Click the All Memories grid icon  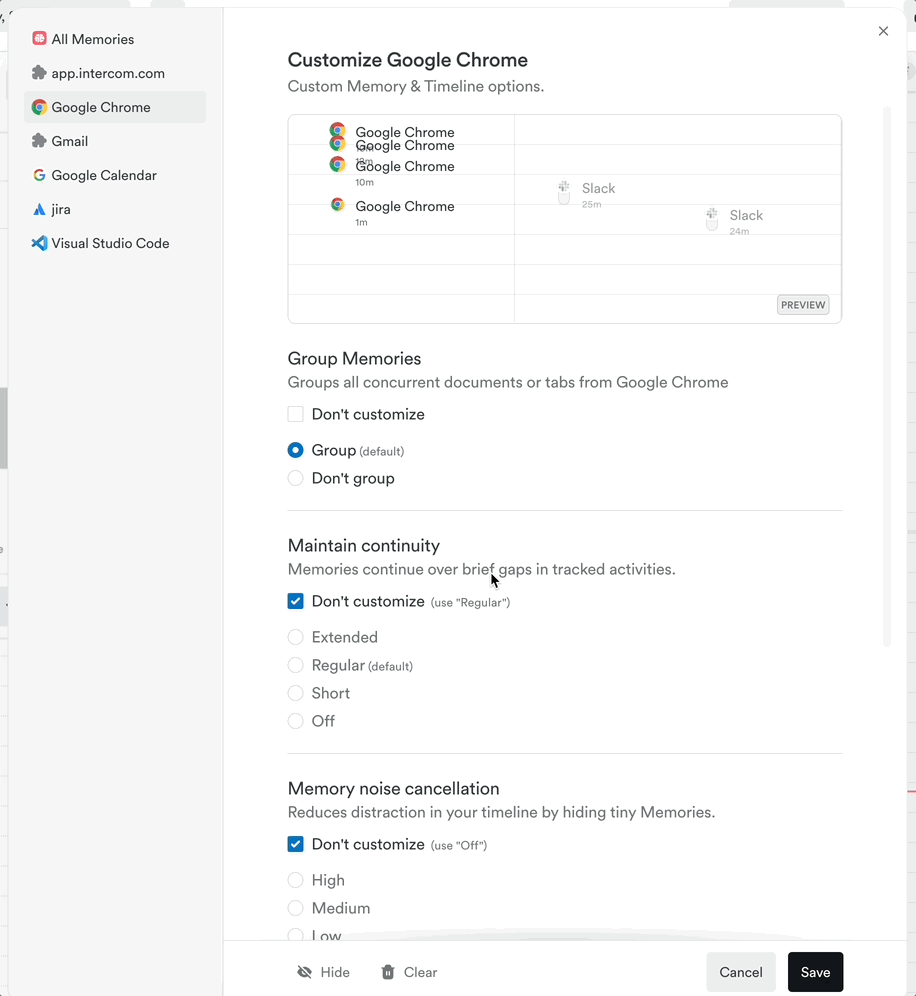(x=39, y=39)
